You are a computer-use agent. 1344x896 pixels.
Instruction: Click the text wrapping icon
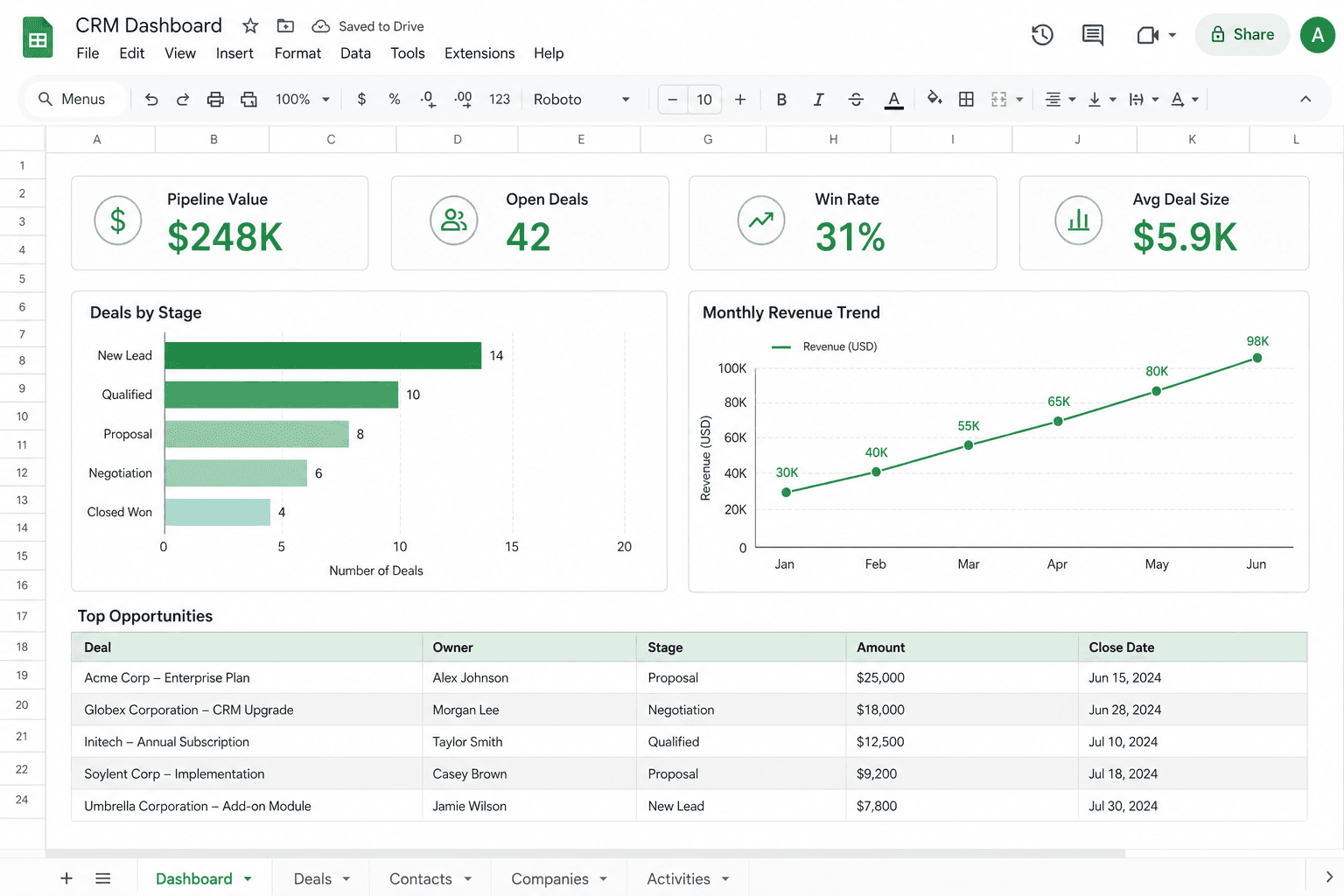tap(1136, 100)
